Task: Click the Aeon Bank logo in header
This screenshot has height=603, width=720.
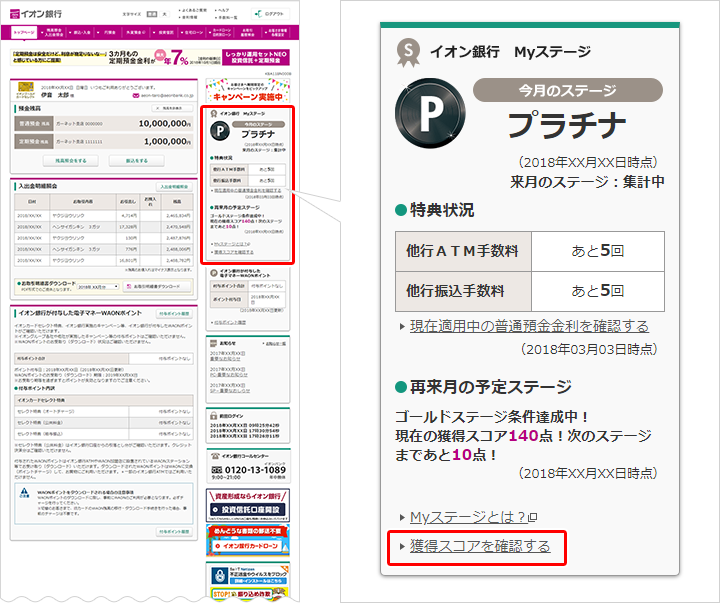Action: click(36, 14)
